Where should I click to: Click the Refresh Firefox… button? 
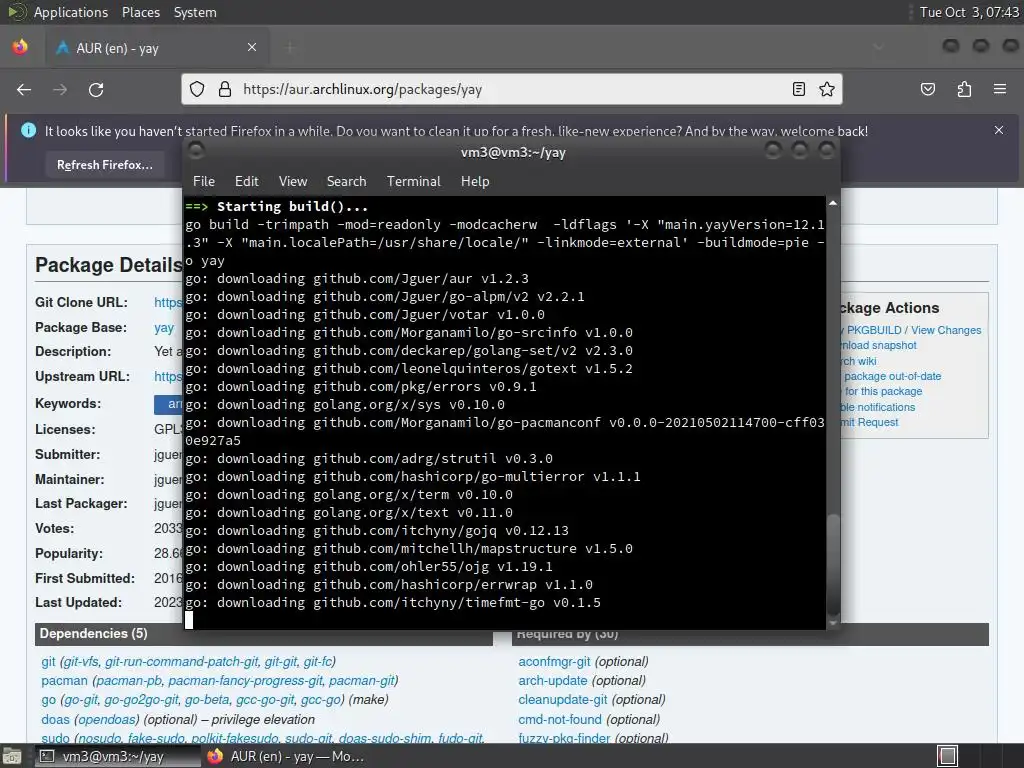104,165
